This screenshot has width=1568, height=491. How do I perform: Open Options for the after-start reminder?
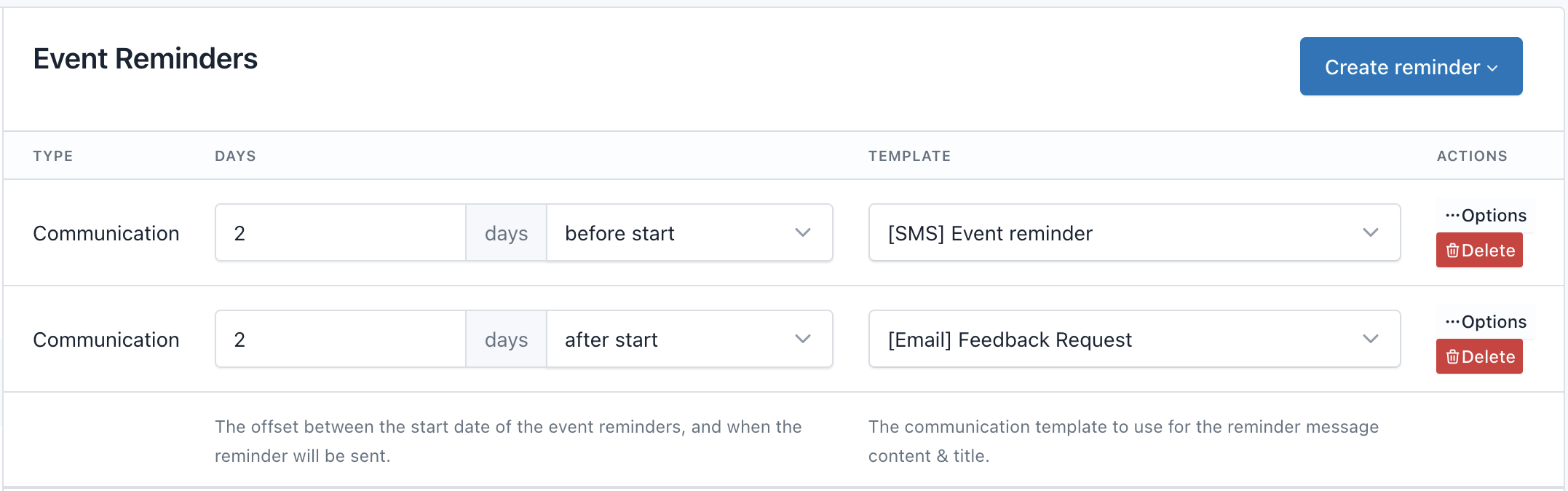pyautogui.click(x=1485, y=321)
